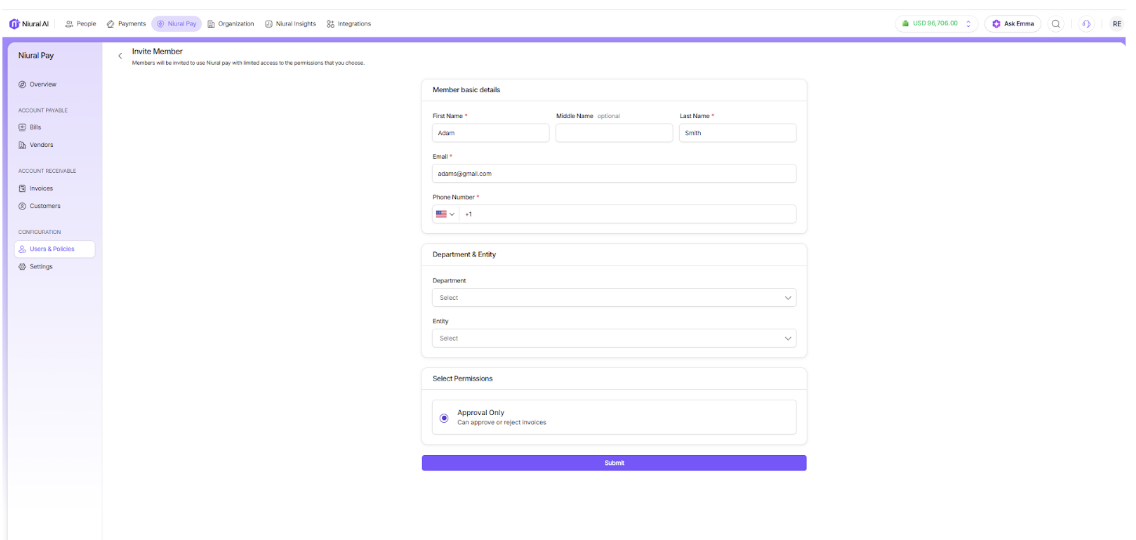1136x540 pixels.
Task: Click the First Name field containing Adam
Action: point(490,133)
